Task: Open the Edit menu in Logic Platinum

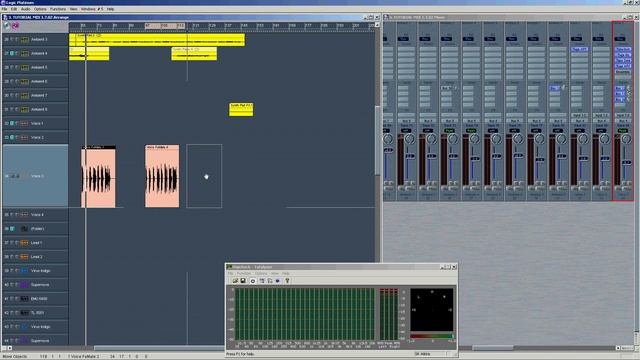Action: tap(14, 9)
